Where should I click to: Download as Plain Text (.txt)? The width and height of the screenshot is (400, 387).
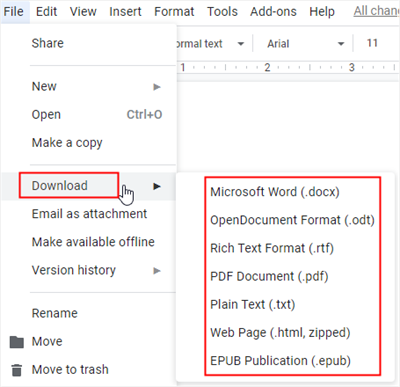[x=253, y=305]
